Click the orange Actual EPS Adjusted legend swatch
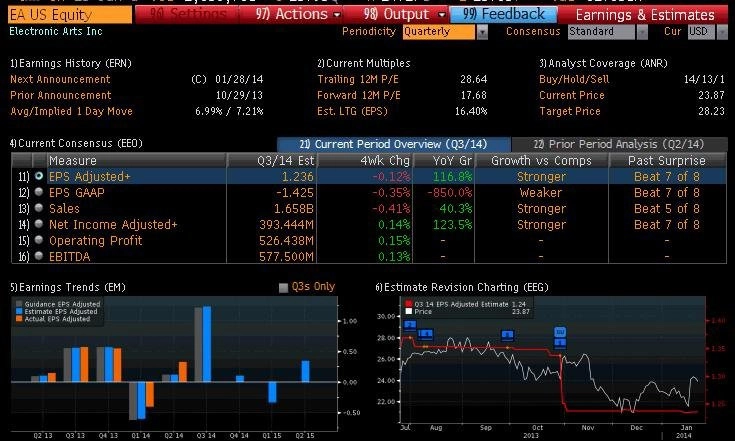Image resolution: width=735 pixels, height=441 pixels. click(19, 319)
